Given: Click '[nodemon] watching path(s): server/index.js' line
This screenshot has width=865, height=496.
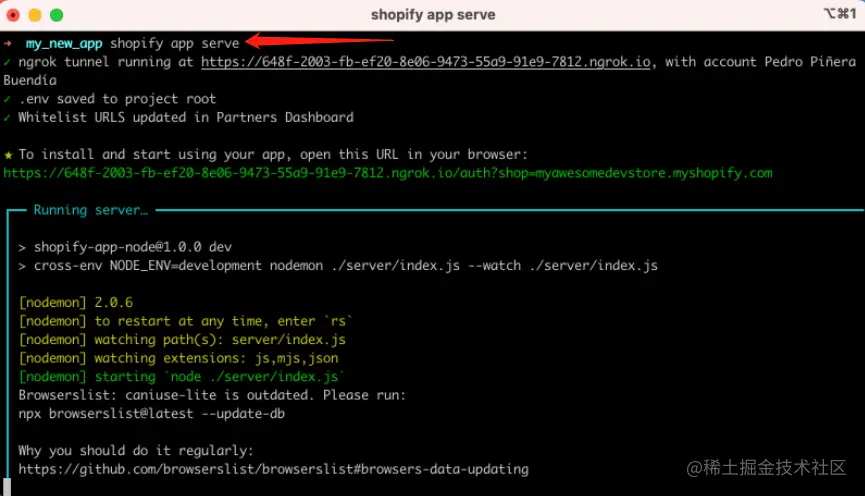Looking at the screenshot, I should (x=182, y=340).
